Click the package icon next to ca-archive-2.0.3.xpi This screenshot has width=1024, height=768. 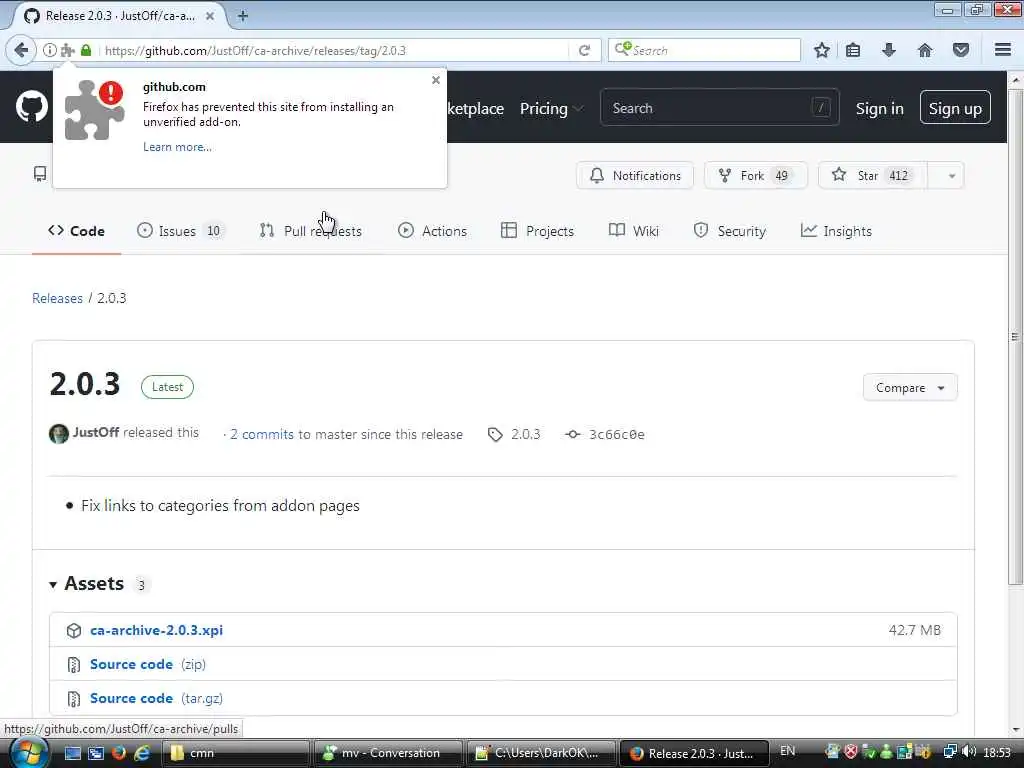point(74,630)
